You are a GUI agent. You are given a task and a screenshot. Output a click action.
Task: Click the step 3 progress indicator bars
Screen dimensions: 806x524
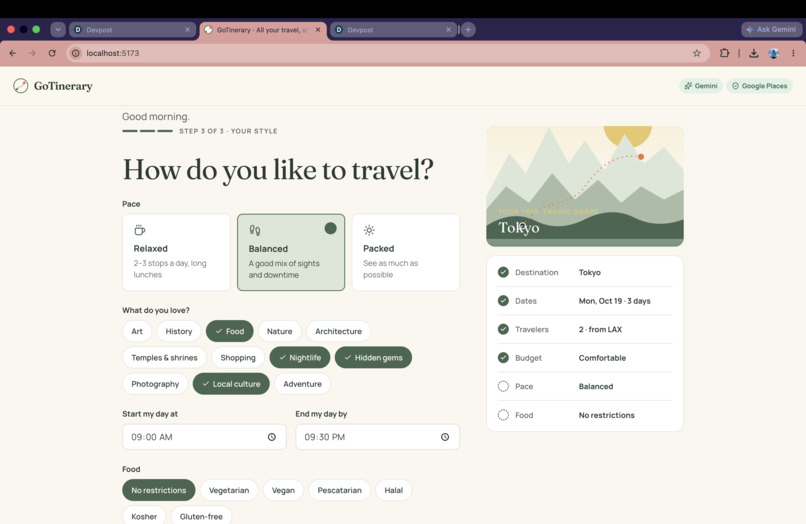pyautogui.click(x=148, y=131)
